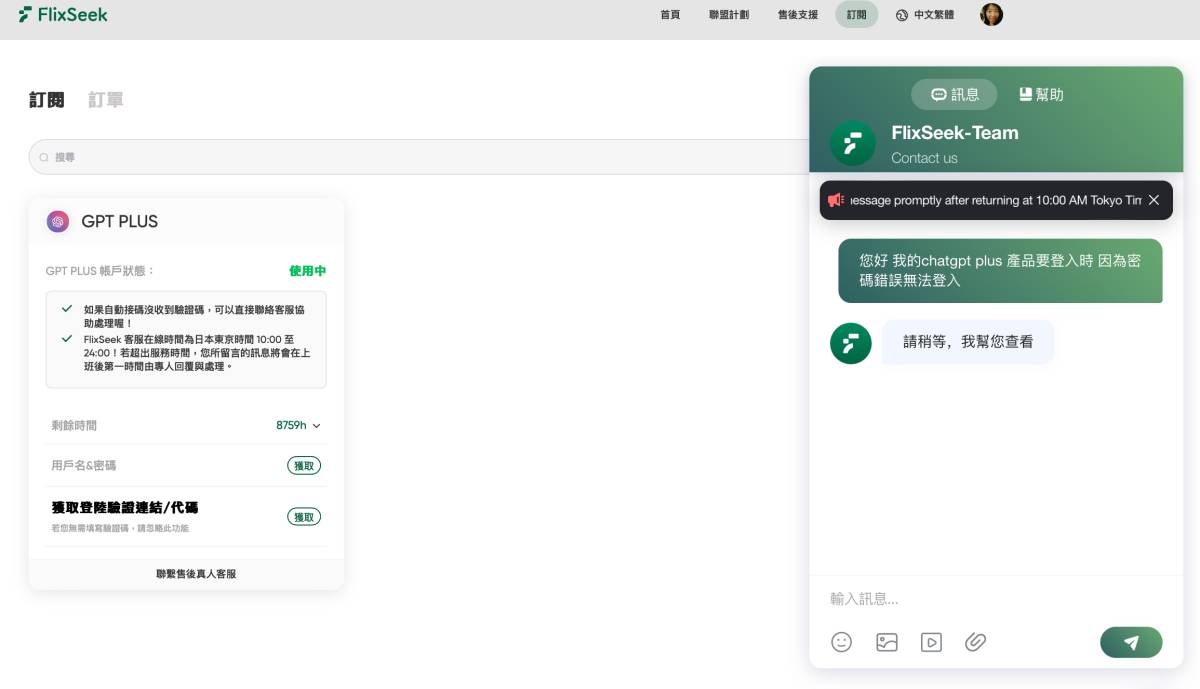
Task: Open the emoji picker
Action: tap(842, 642)
